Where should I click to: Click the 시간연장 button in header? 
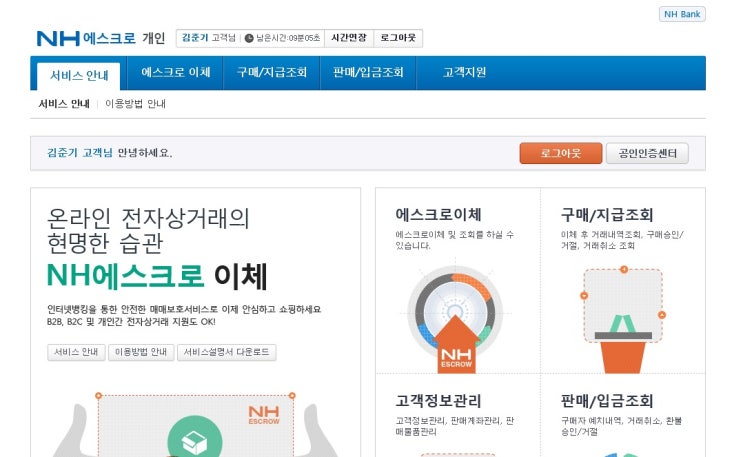point(349,38)
